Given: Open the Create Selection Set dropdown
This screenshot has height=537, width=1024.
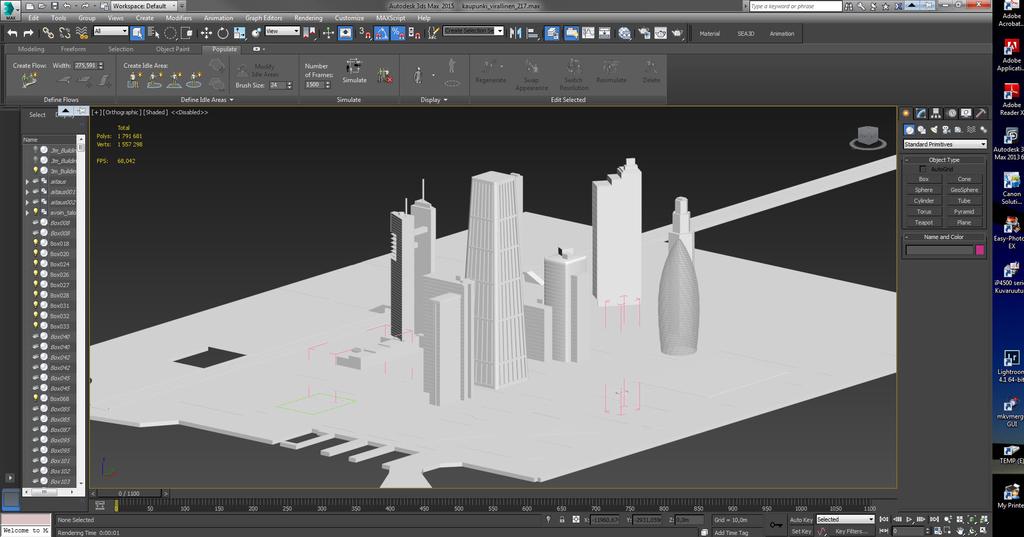Looking at the screenshot, I should (x=473, y=31).
